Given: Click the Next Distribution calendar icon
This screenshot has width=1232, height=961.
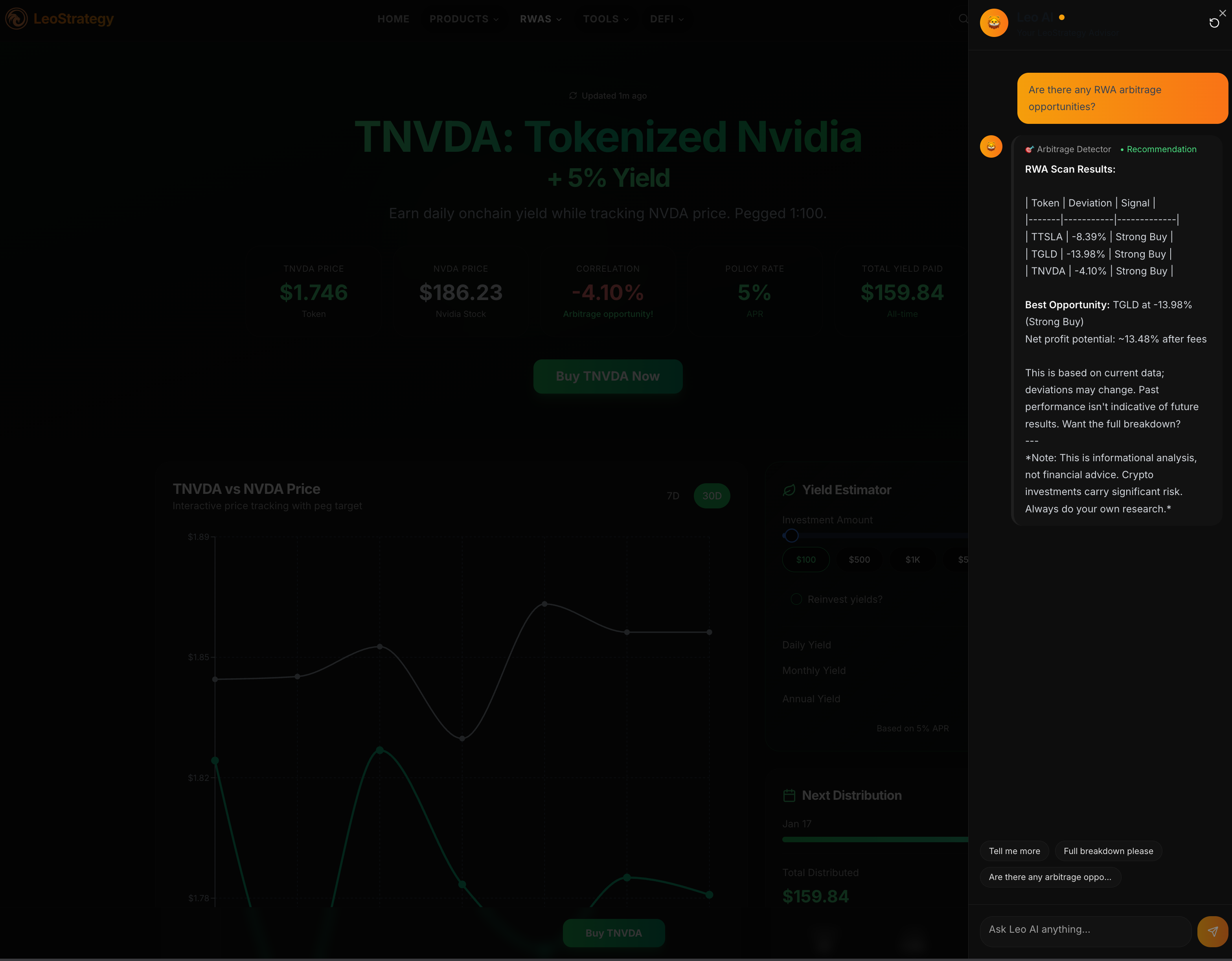Looking at the screenshot, I should (789, 796).
